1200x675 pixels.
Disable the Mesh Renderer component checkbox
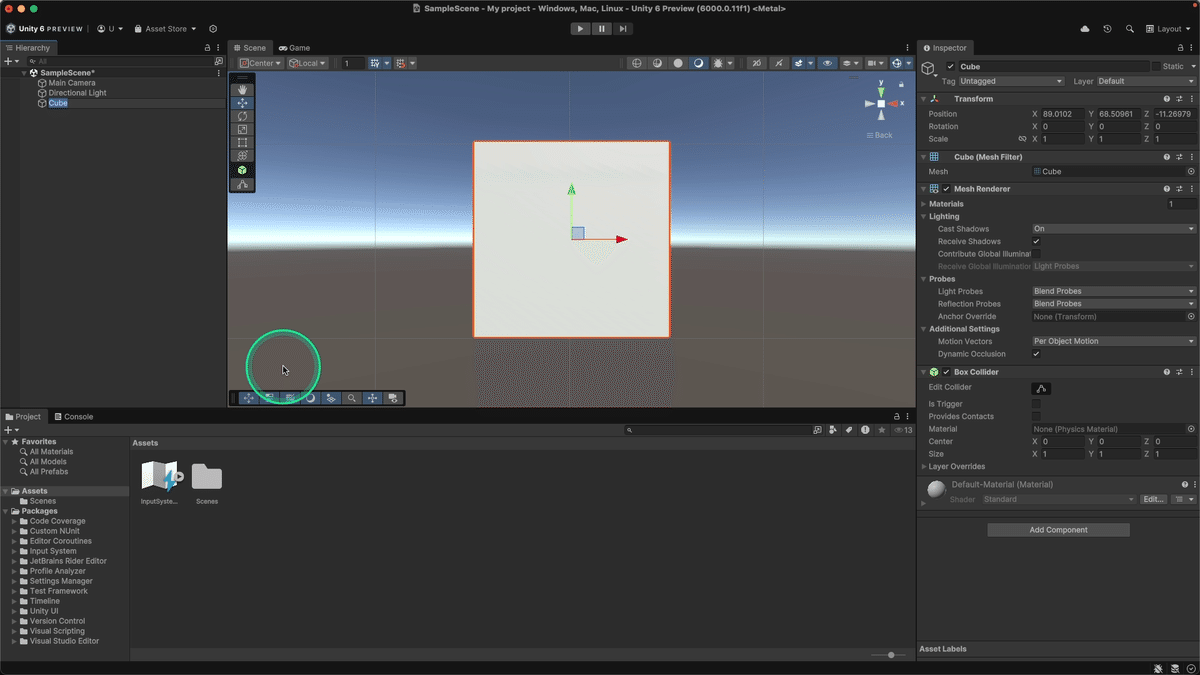946,189
